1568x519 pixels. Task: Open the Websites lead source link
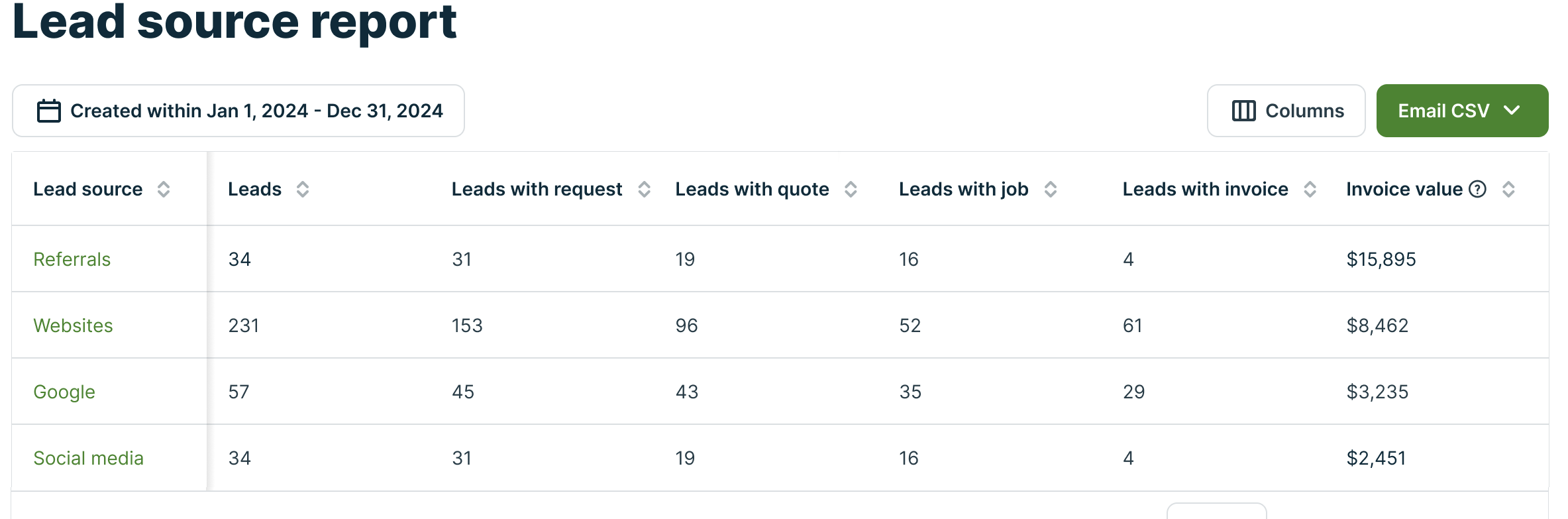(x=74, y=325)
